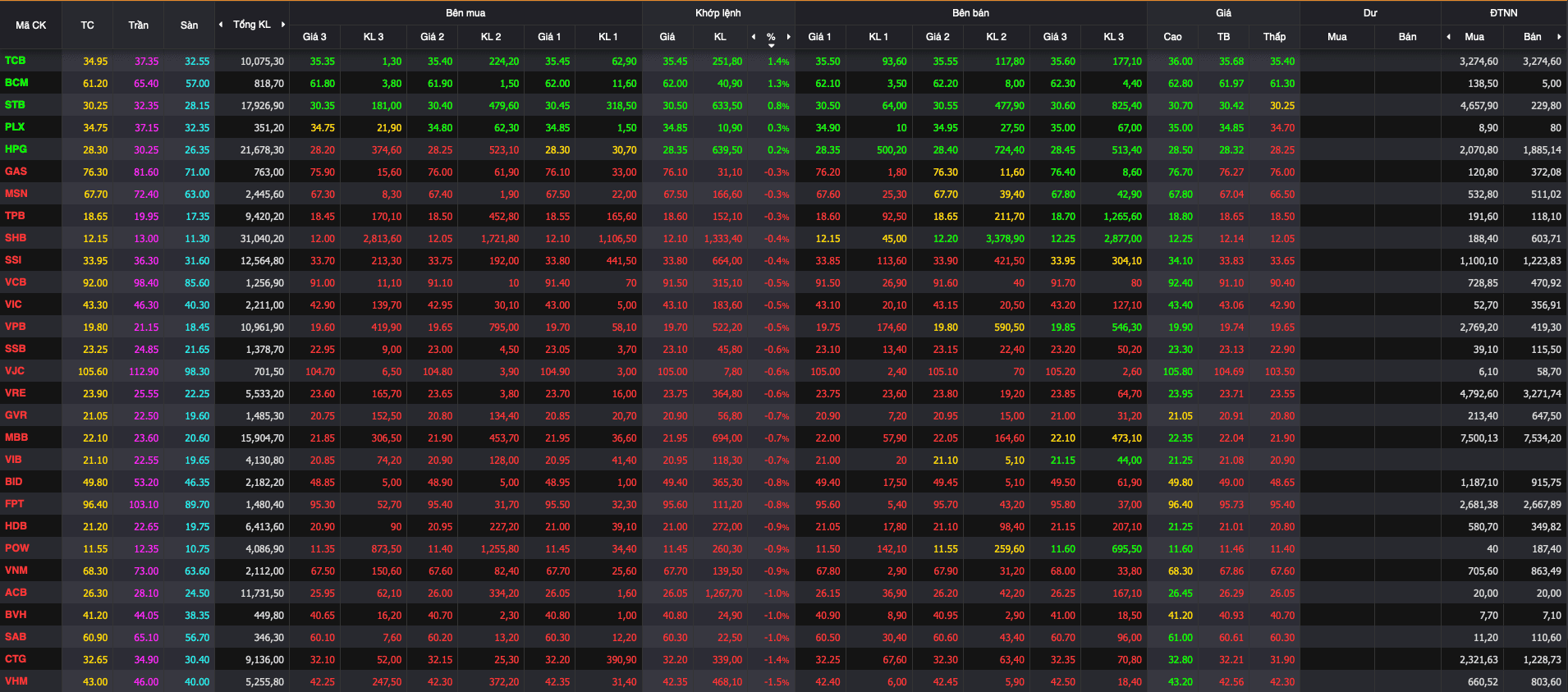Click TCB matched price 35.45
Viewport: 1568px width, 692px height.
click(675, 62)
